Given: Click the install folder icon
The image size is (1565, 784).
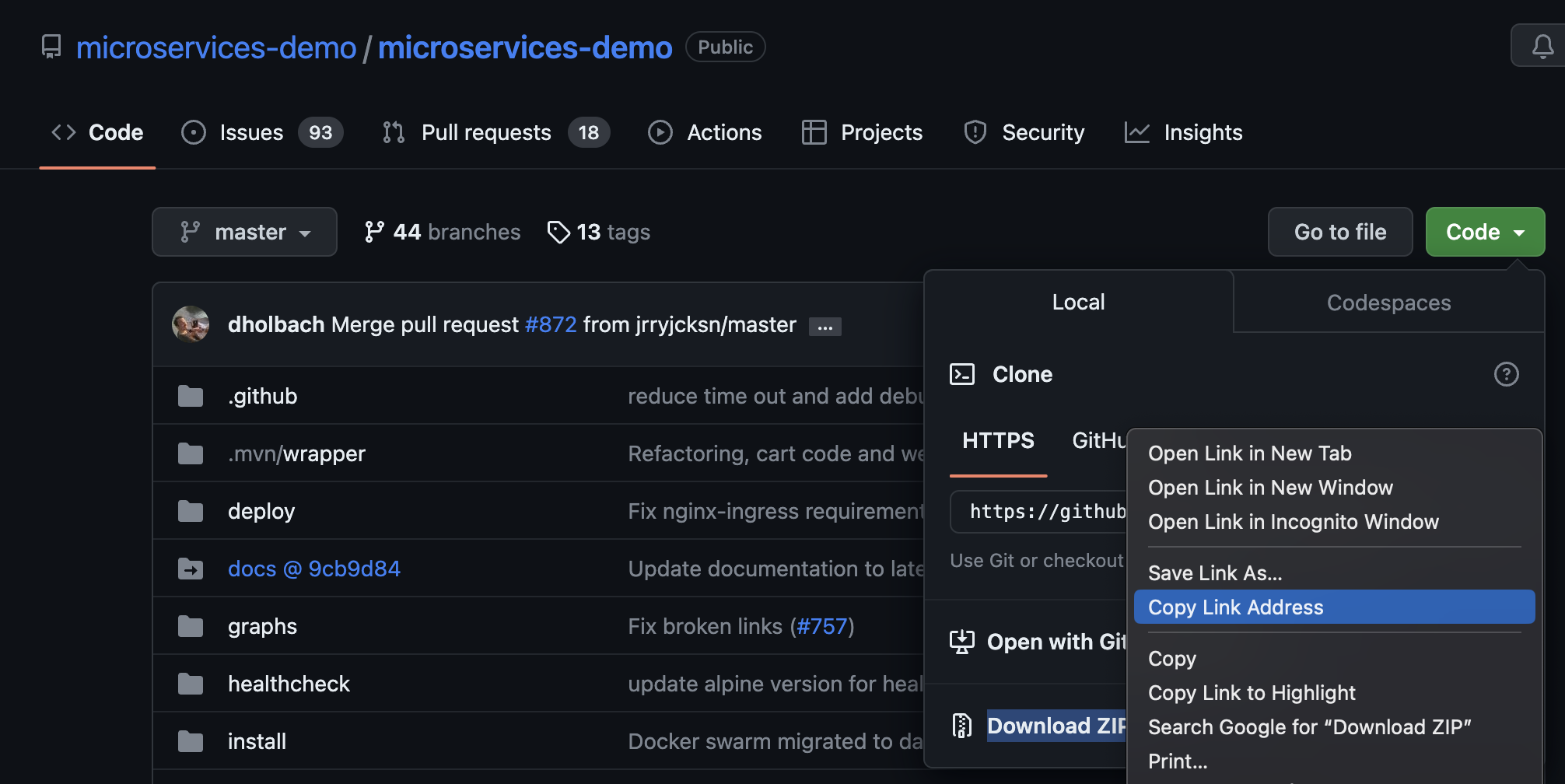Looking at the screenshot, I should click(191, 741).
